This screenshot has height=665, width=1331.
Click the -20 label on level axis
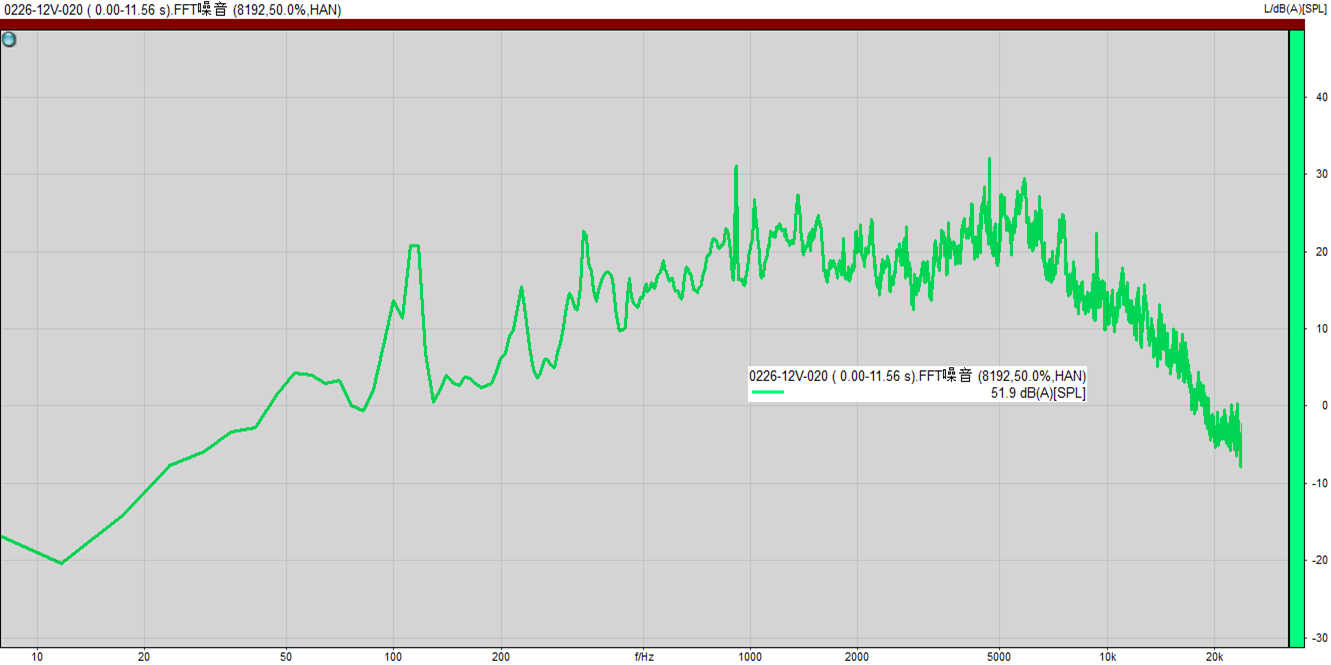(1319, 561)
